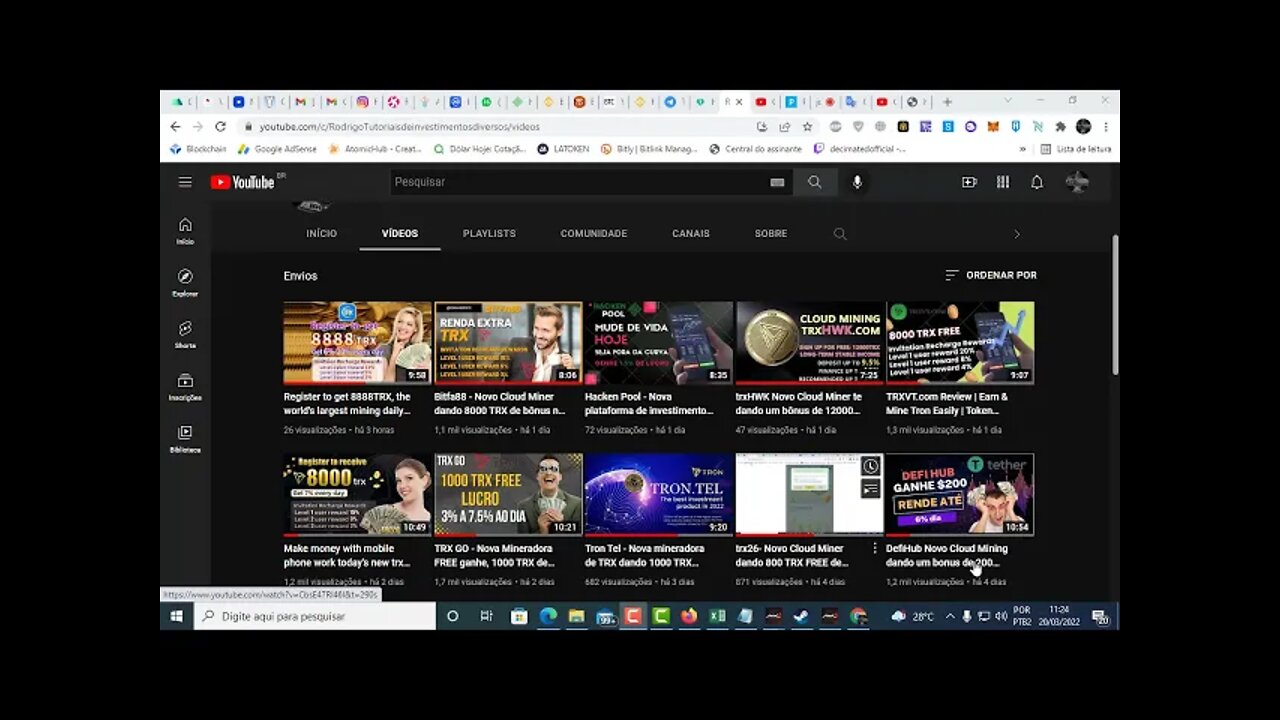
Task: Open Microsoft Edge from the taskbar
Action: [548, 616]
